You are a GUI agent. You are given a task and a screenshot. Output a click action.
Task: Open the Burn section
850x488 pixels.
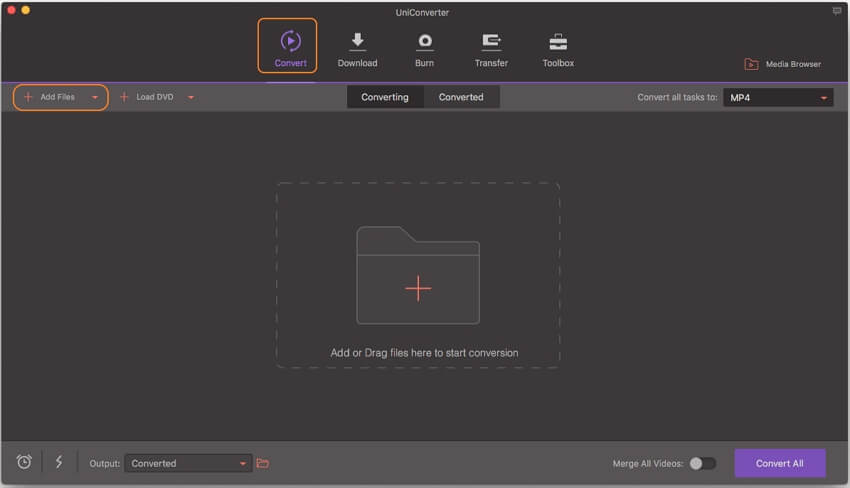point(424,49)
